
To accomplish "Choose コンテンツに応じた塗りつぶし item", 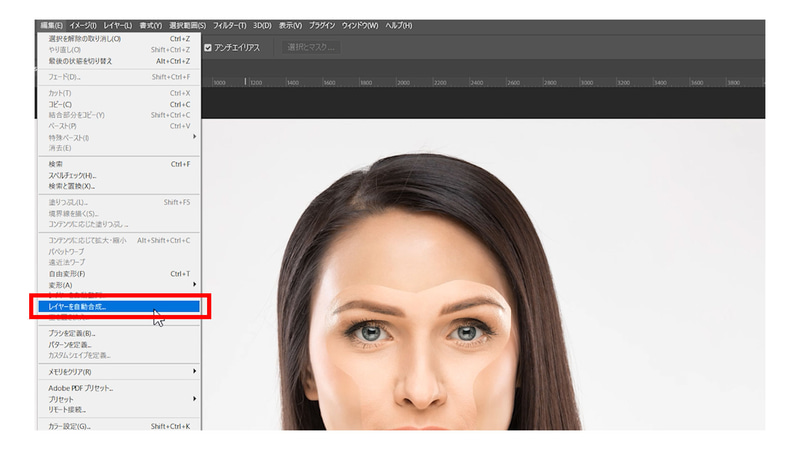I will pos(119,224).
